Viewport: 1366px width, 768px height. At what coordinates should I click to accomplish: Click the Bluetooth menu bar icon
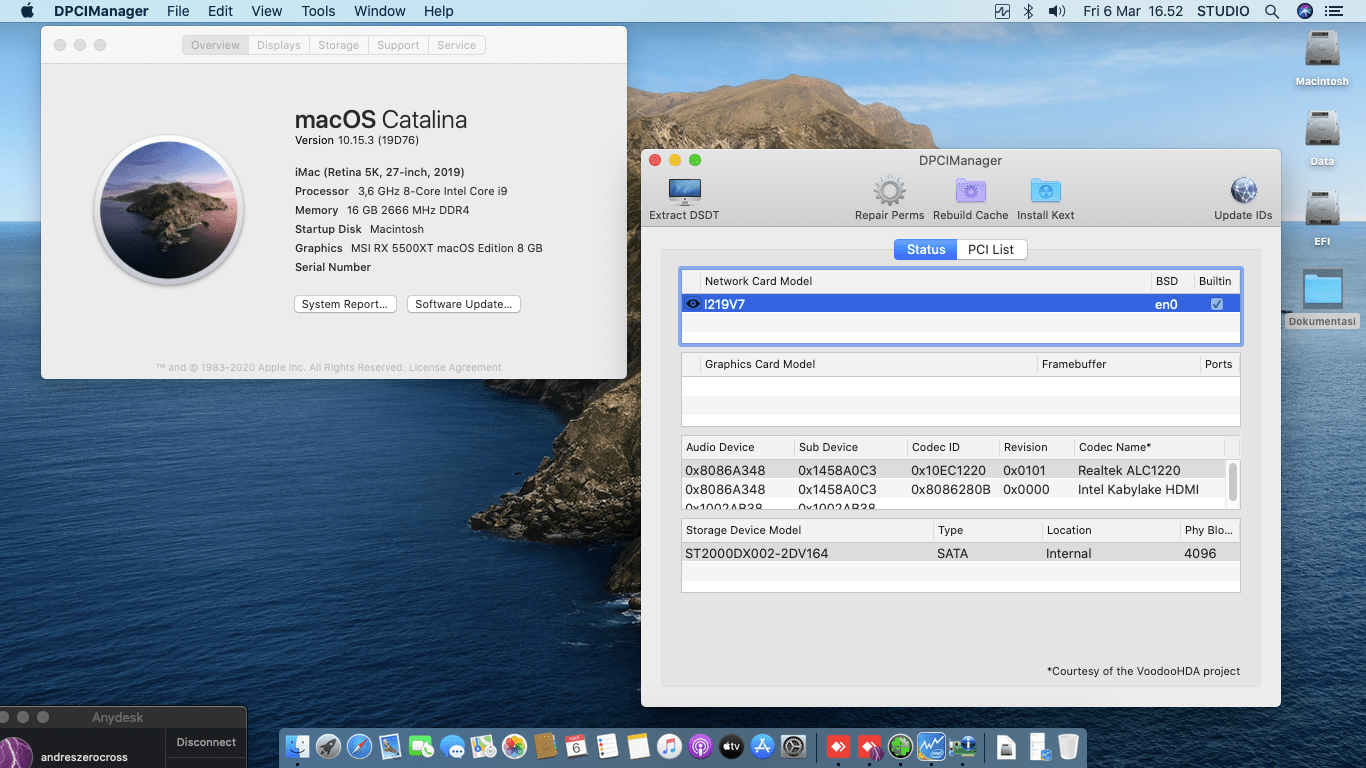(x=1029, y=11)
